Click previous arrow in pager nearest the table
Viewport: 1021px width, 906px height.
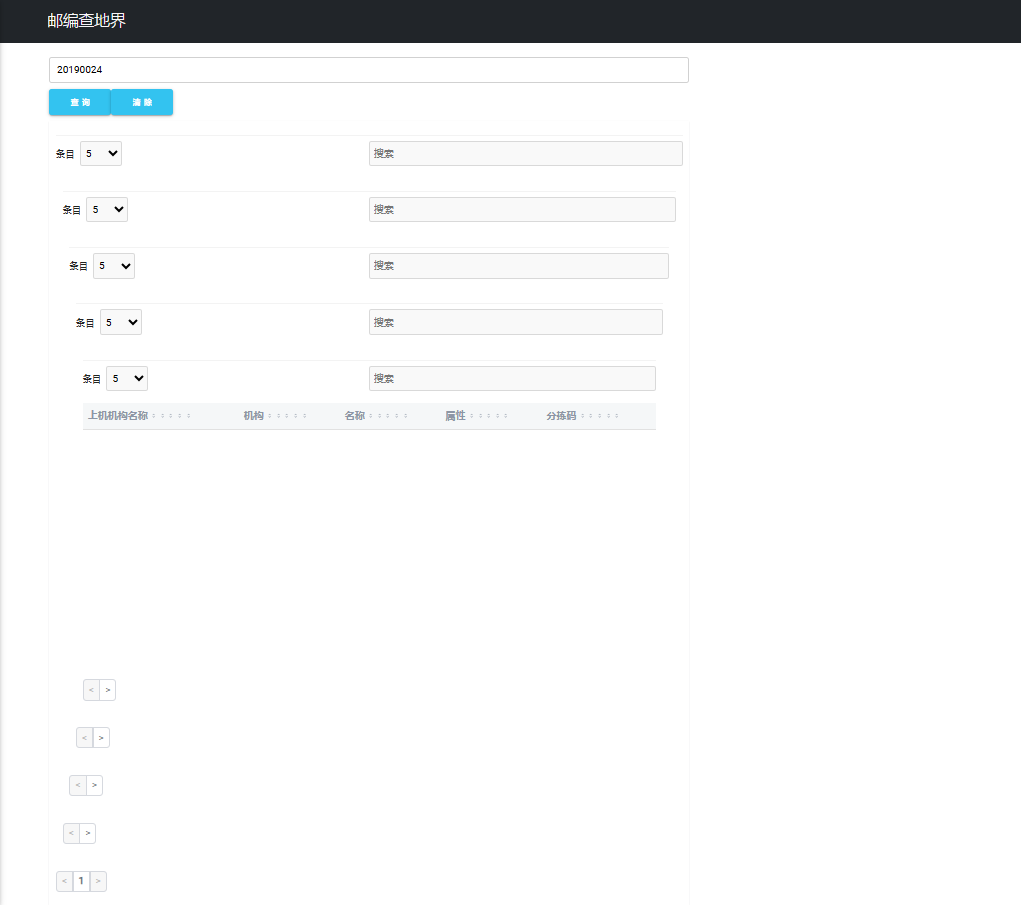(x=91, y=690)
